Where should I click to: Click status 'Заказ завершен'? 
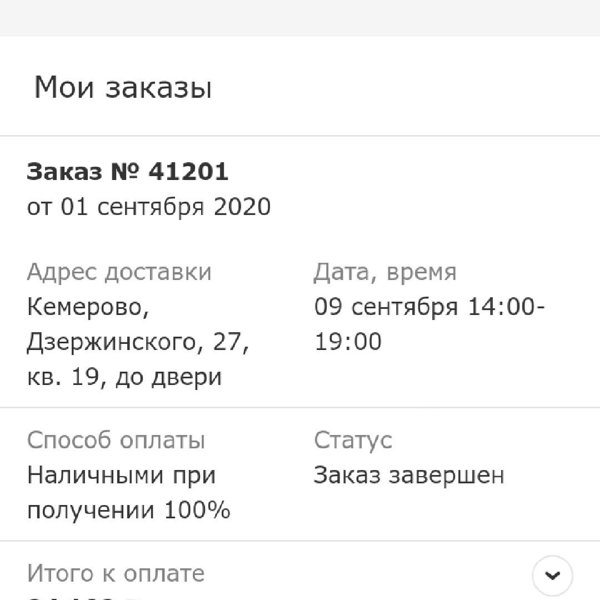[409, 475]
